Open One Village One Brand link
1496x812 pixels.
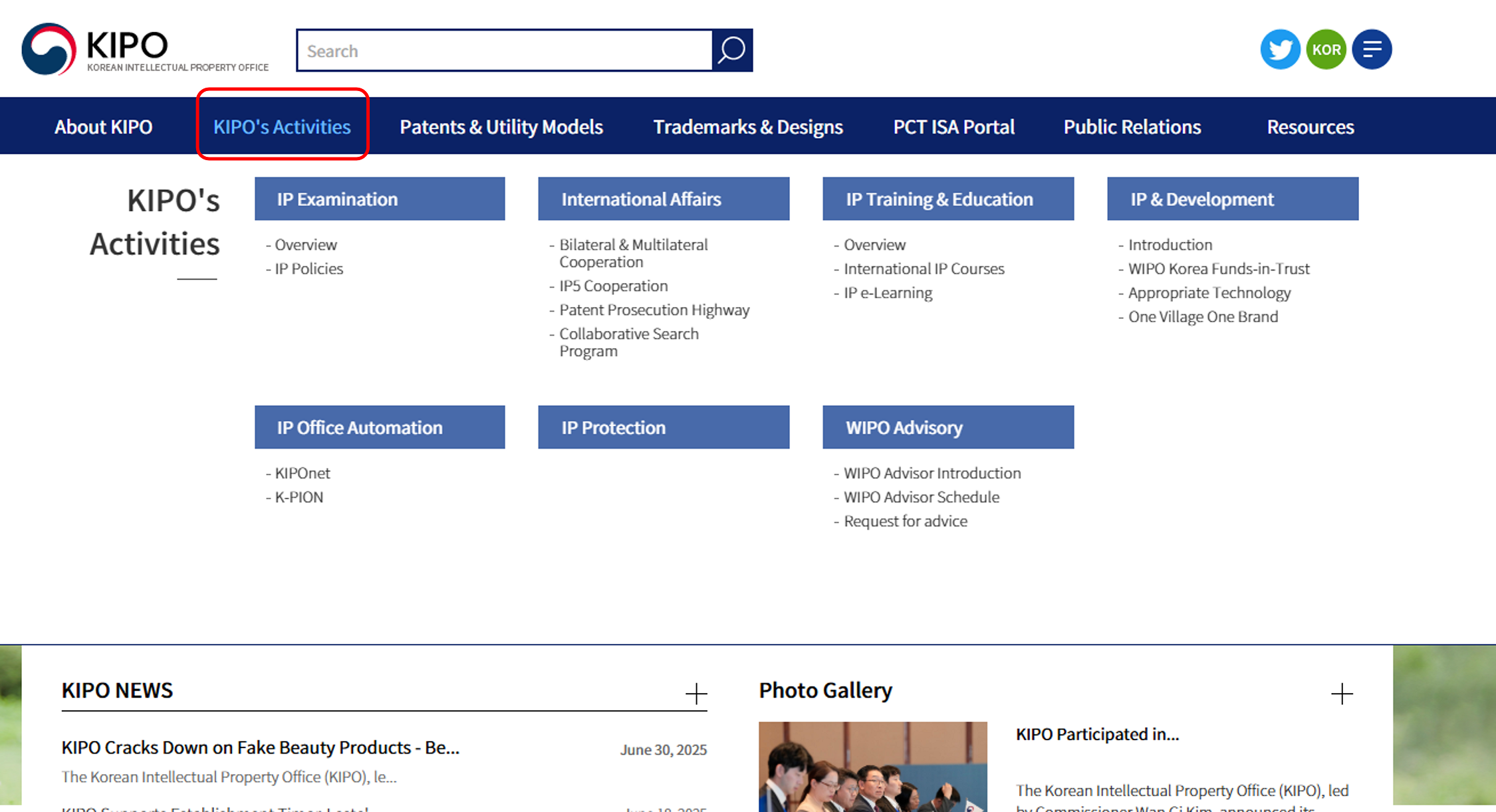(x=1203, y=317)
